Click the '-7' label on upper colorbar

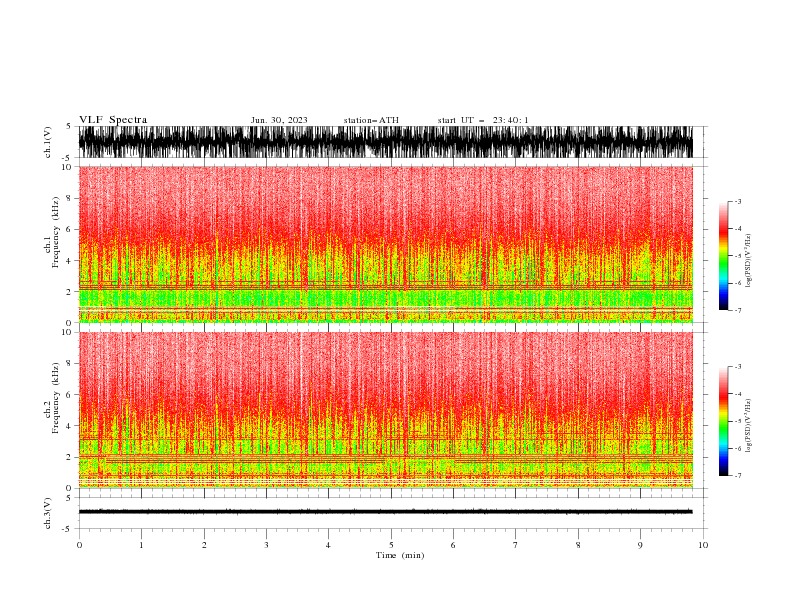click(x=738, y=310)
